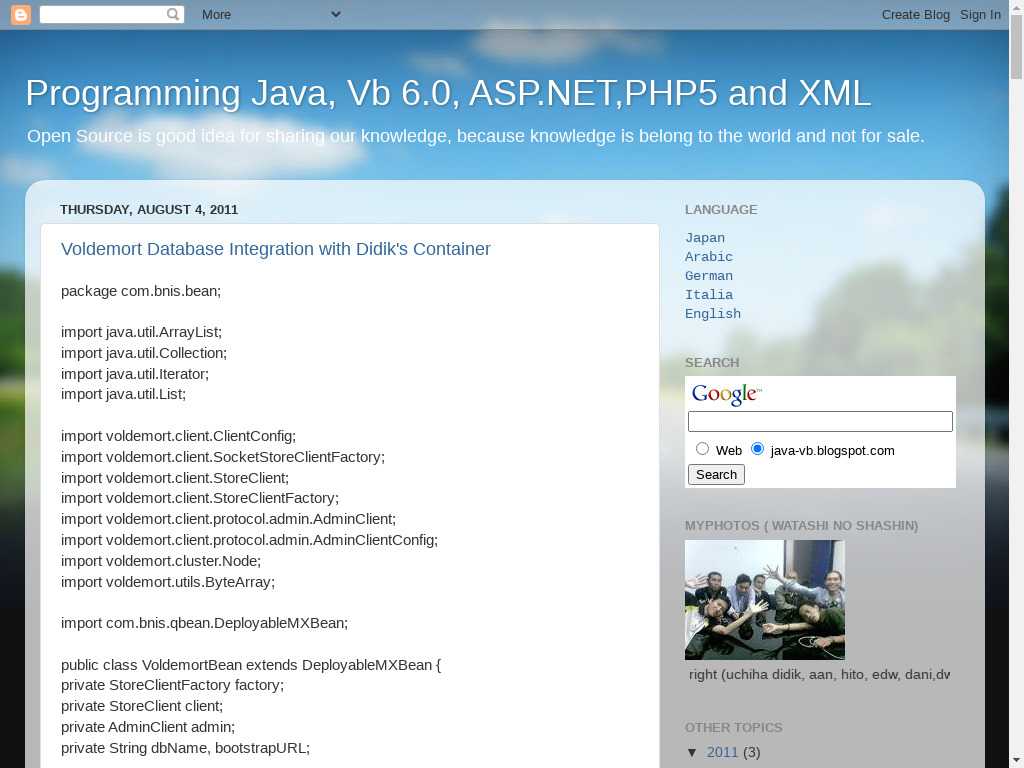Click the Google search text field
The width and height of the screenshot is (1024, 768).
point(820,422)
